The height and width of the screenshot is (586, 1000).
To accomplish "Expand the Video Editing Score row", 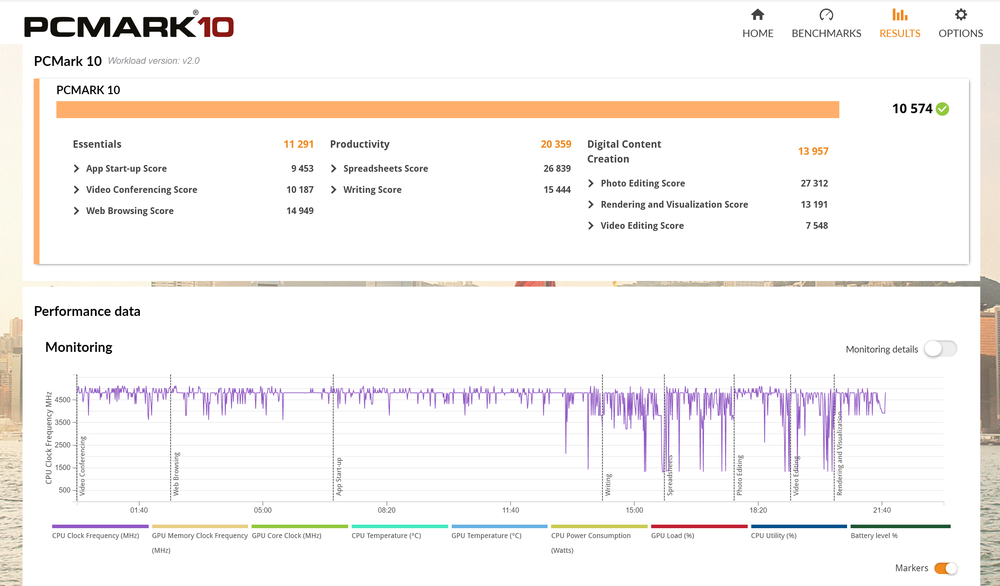I will [708, 225].
